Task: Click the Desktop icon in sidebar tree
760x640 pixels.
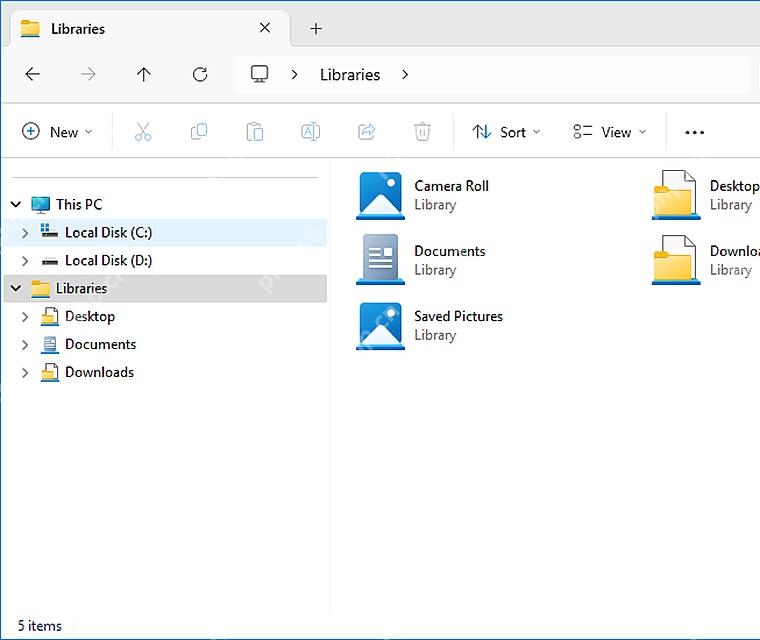Action: (x=49, y=317)
